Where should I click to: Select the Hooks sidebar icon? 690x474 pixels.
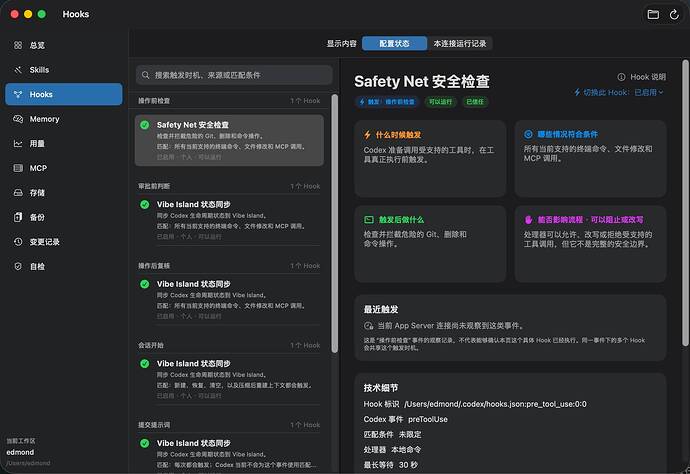pyautogui.click(x=18, y=95)
